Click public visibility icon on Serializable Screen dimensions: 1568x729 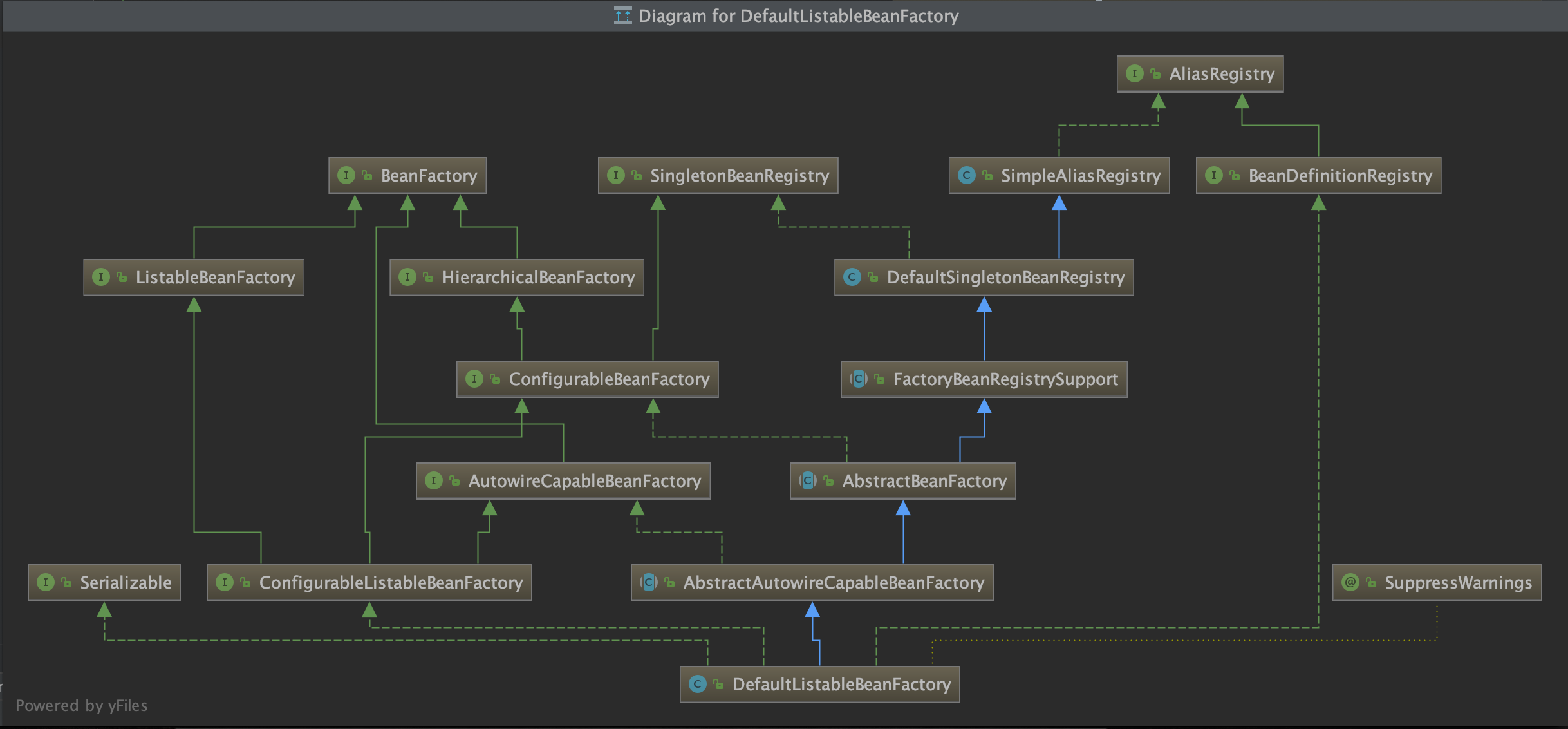point(66,583)
